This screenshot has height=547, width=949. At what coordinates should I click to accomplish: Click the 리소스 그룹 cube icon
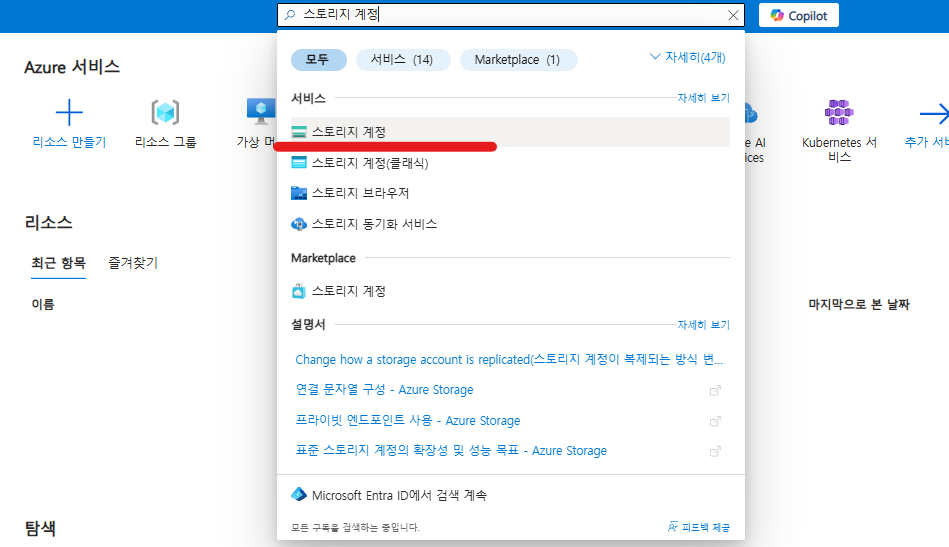coord(165,113)
